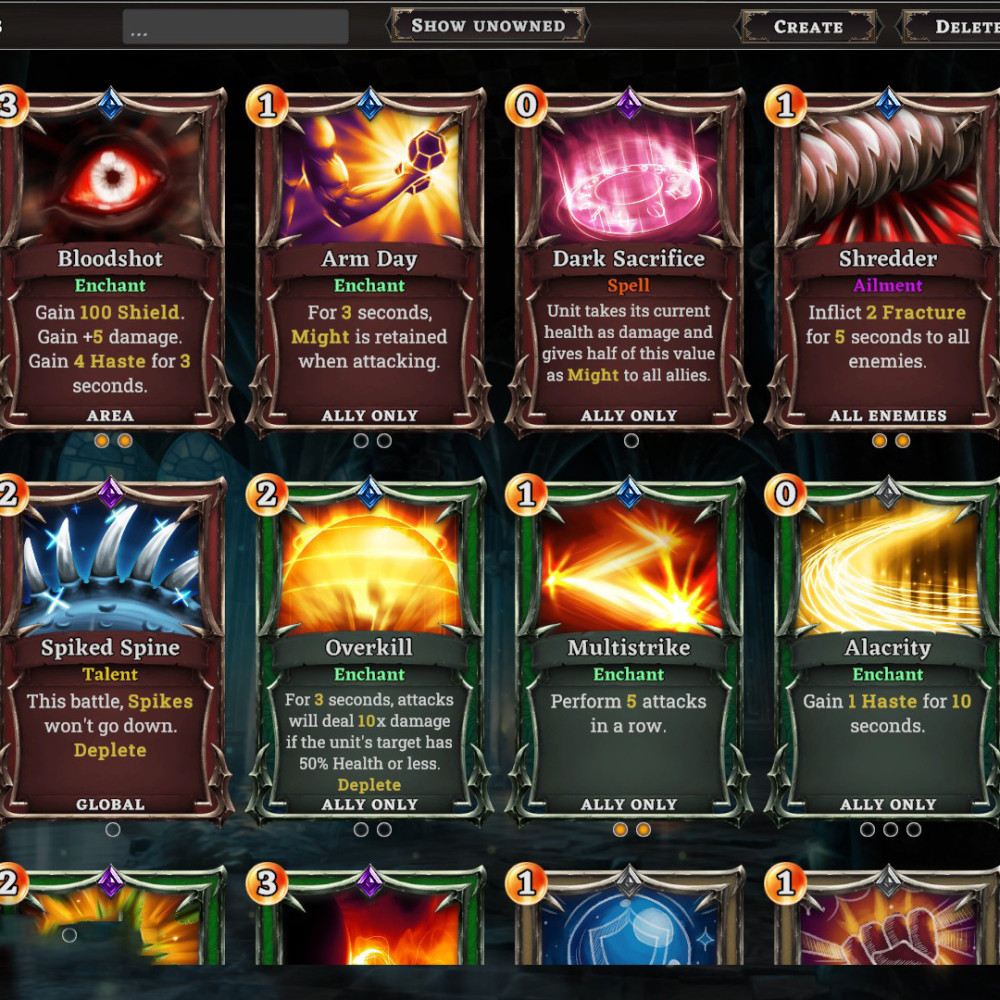
Task: Click the blue gem atop Shredder card
Action: coord(888,103)
